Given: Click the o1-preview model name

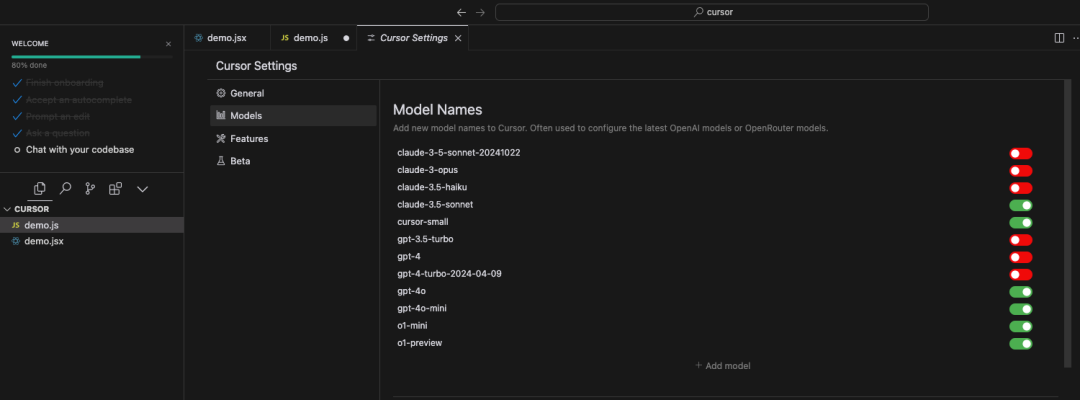Looking at the screenshot, I should 419,342.
